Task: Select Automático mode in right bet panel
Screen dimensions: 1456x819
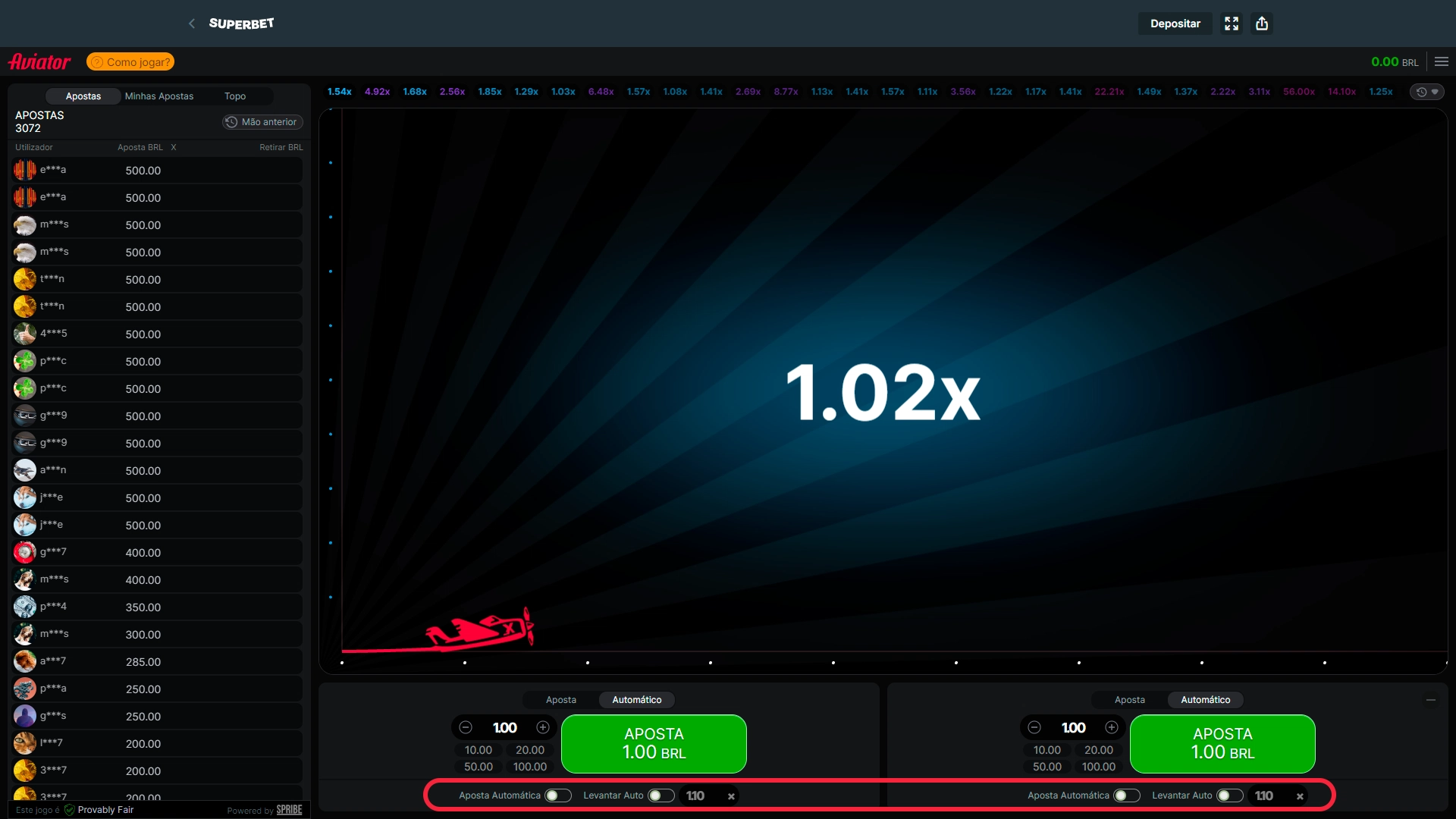Action: [1206, 700]
